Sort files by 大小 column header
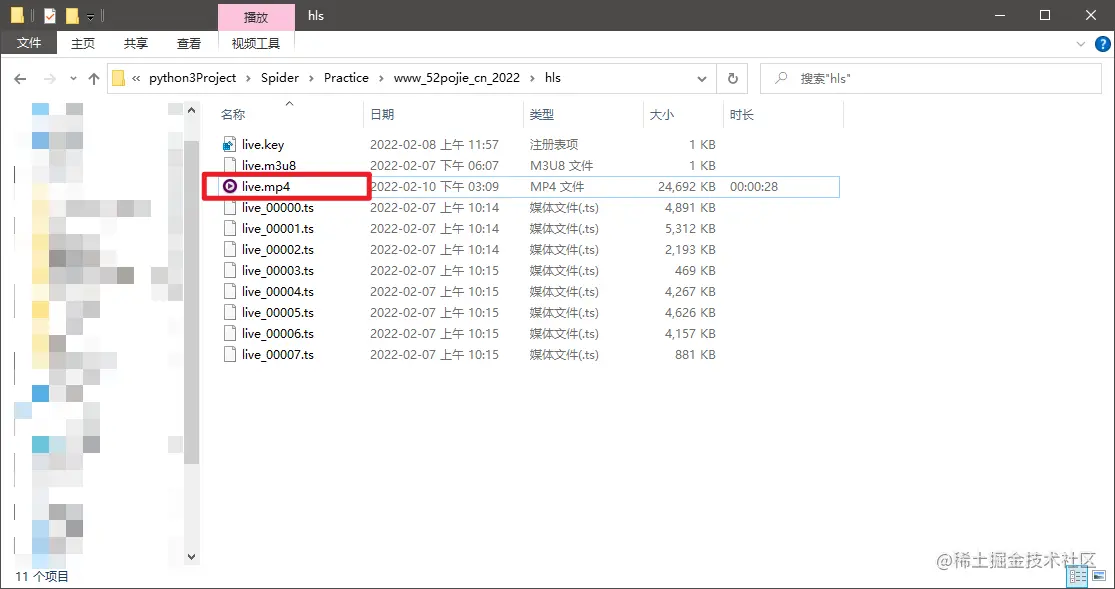Viewport: 1115px width, 589px height. [662, 115]
